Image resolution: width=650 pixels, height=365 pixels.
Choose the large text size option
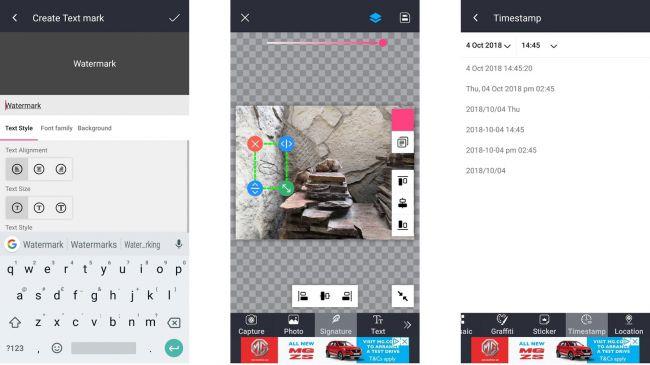[x=61, y=208]
